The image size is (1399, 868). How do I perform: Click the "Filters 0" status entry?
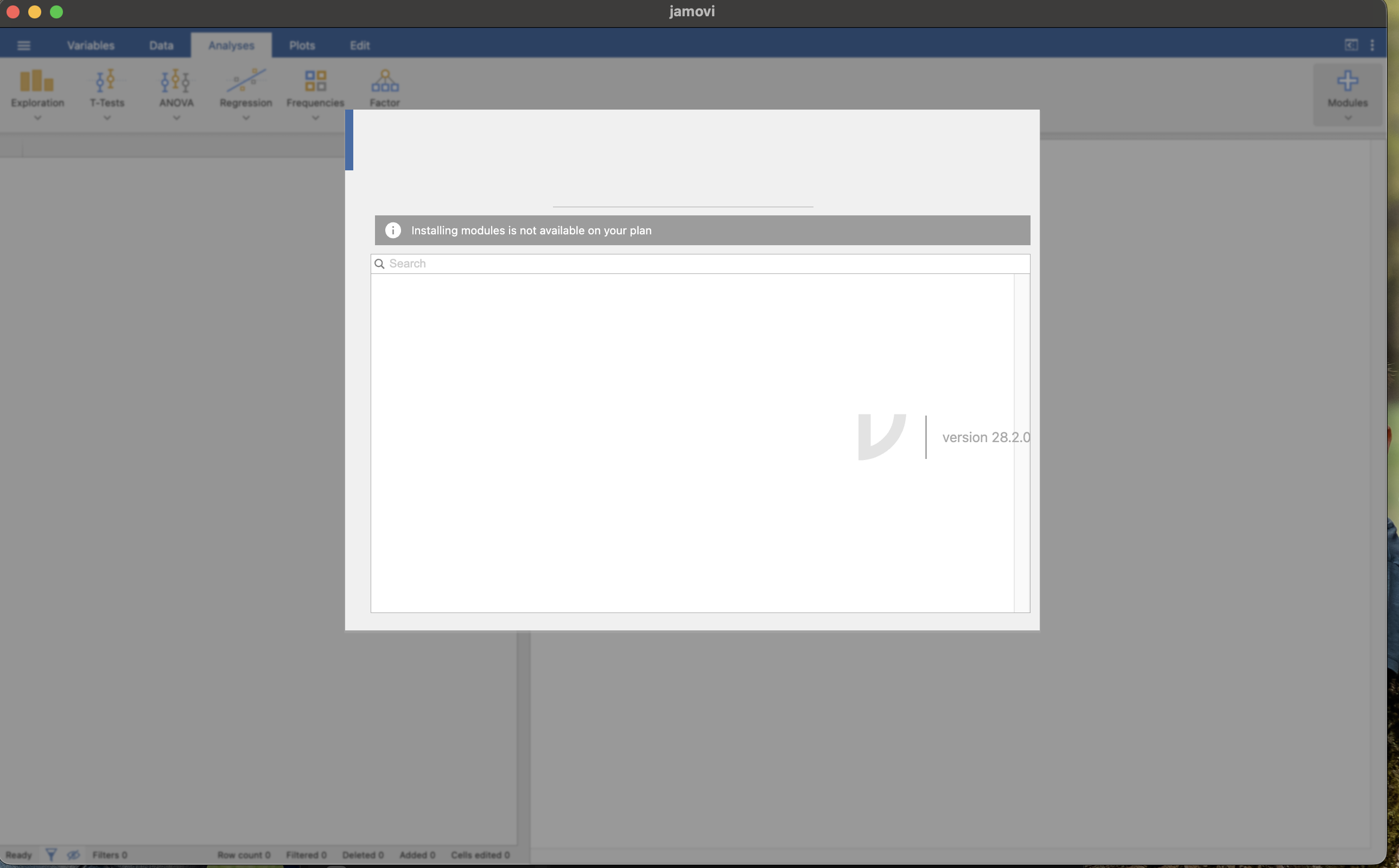click(110, 855)
